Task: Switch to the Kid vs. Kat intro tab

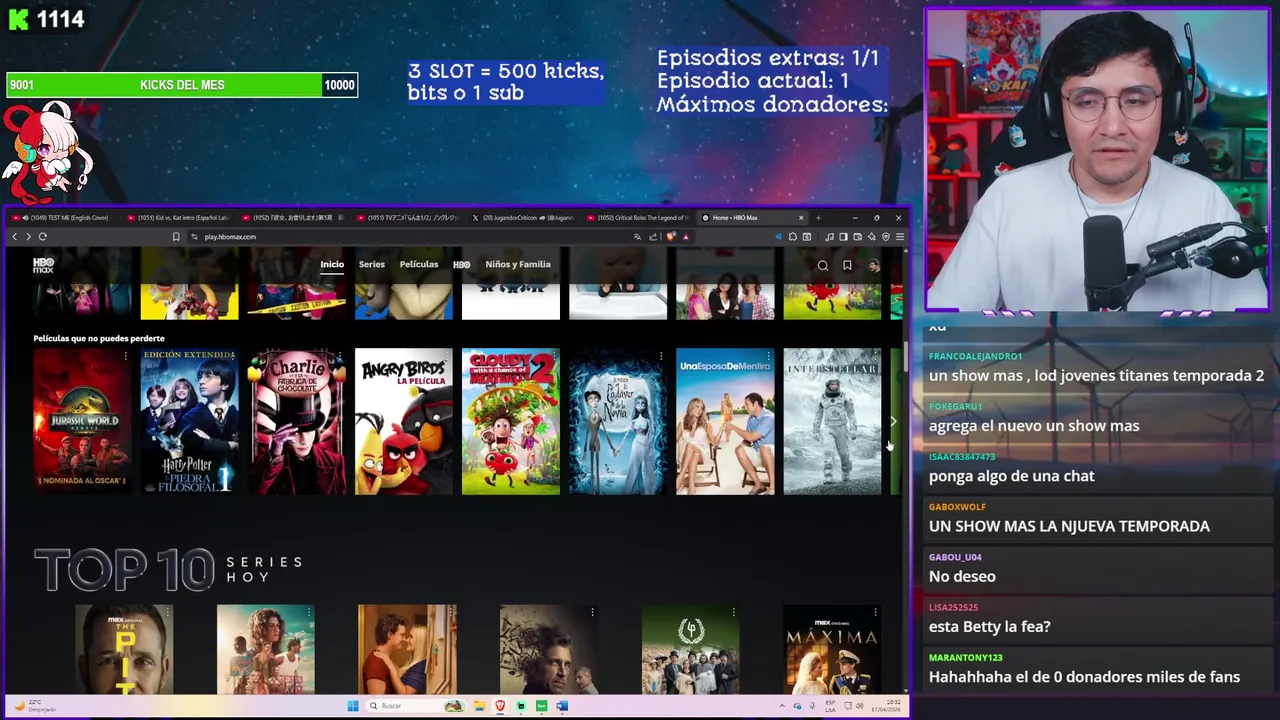Action: 180,218
